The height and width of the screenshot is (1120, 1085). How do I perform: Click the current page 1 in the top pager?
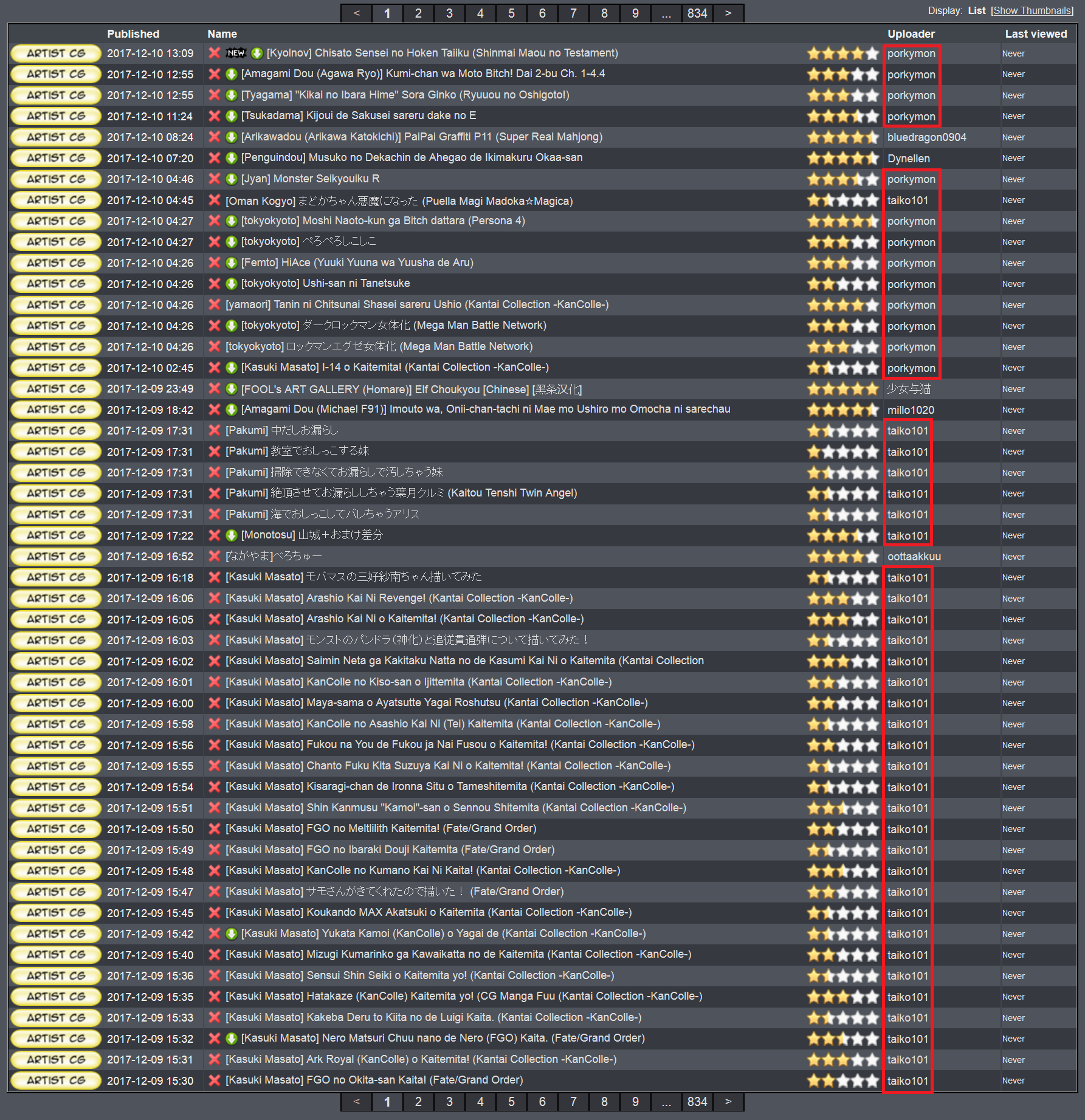[x=387, y=13]
